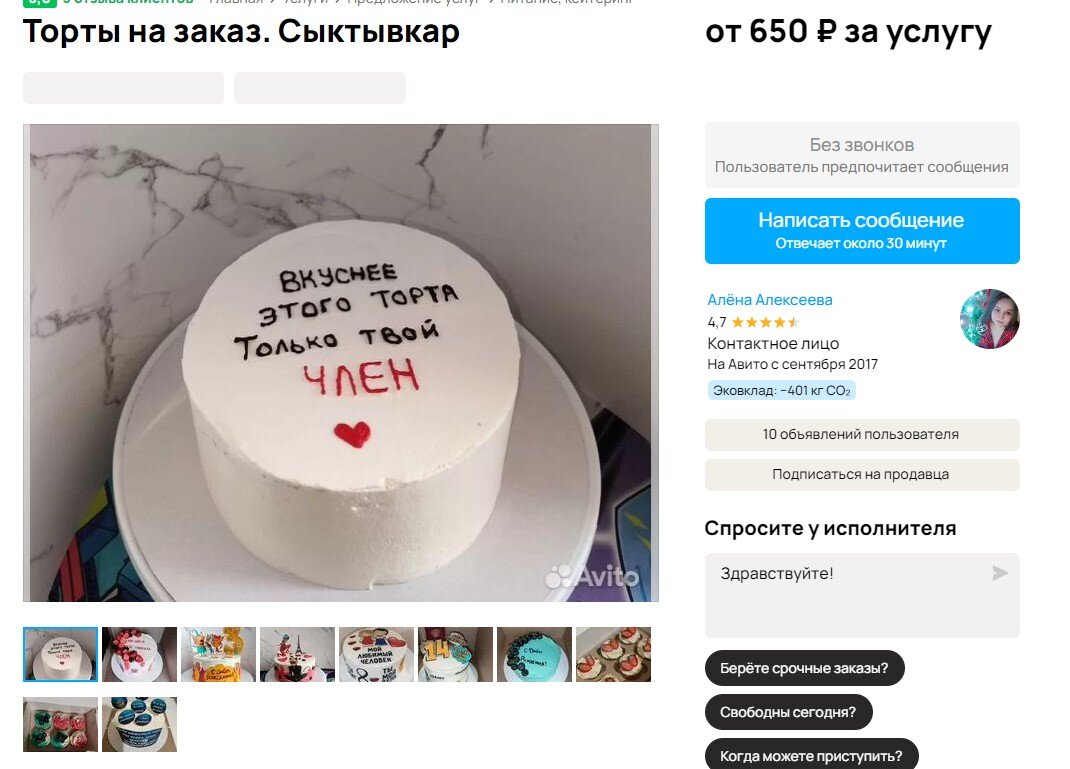Select the thumbnail with the number 14 cake
This screenshot has width=1070, height=769.
455,654
